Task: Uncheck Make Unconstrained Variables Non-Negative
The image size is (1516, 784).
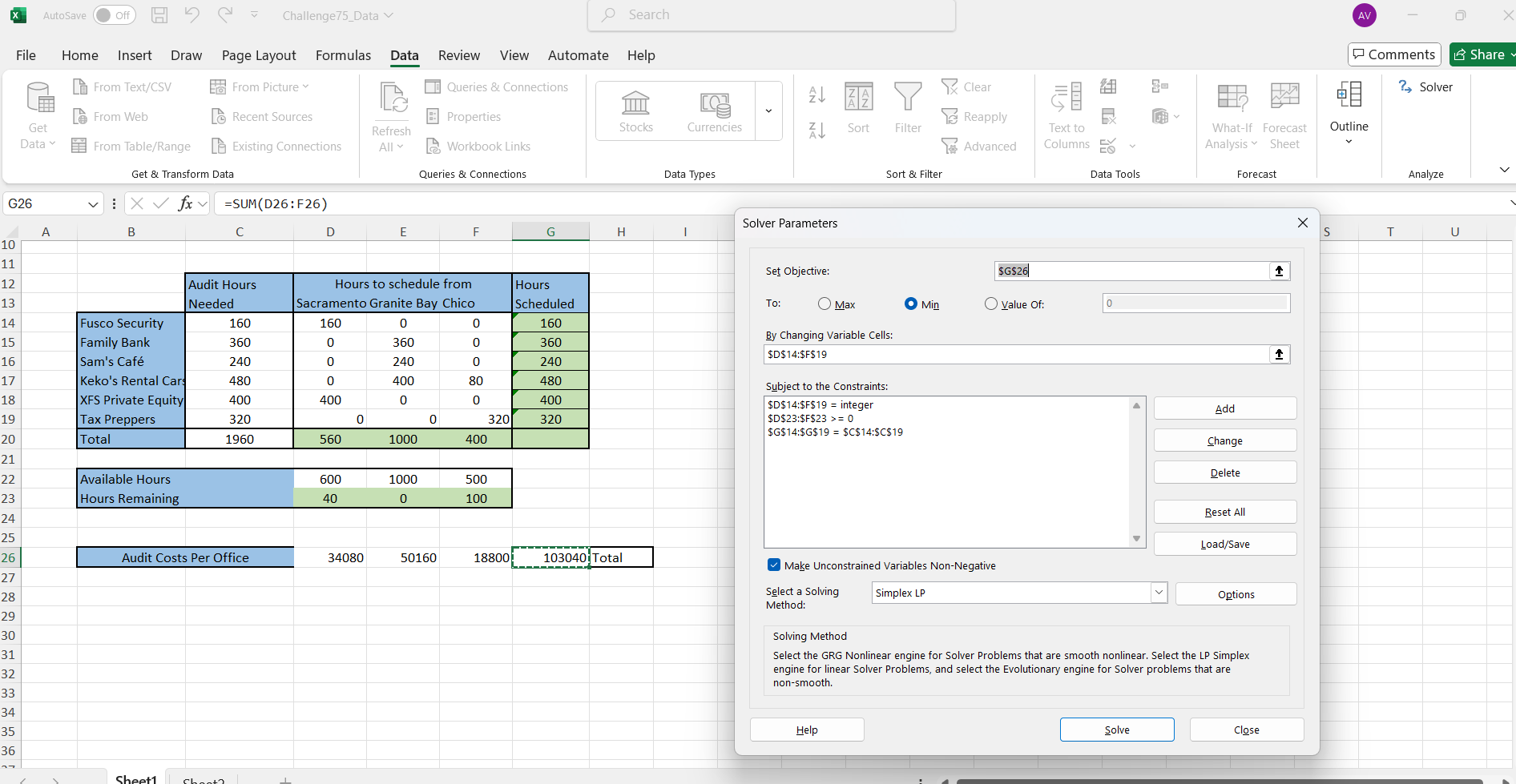Action: point(774,565)
